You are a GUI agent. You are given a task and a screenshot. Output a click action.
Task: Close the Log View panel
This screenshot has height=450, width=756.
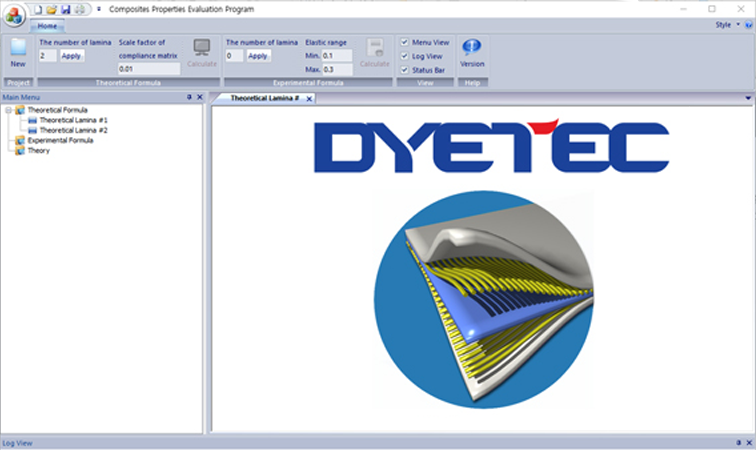(x=749, y=442)
